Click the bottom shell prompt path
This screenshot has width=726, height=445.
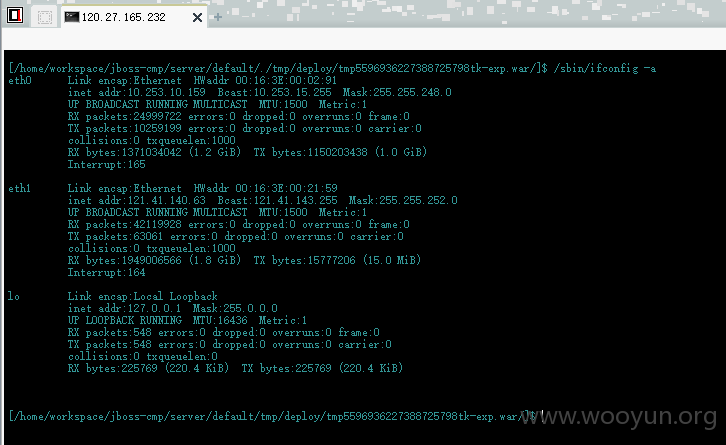click(x=271, y=416)
